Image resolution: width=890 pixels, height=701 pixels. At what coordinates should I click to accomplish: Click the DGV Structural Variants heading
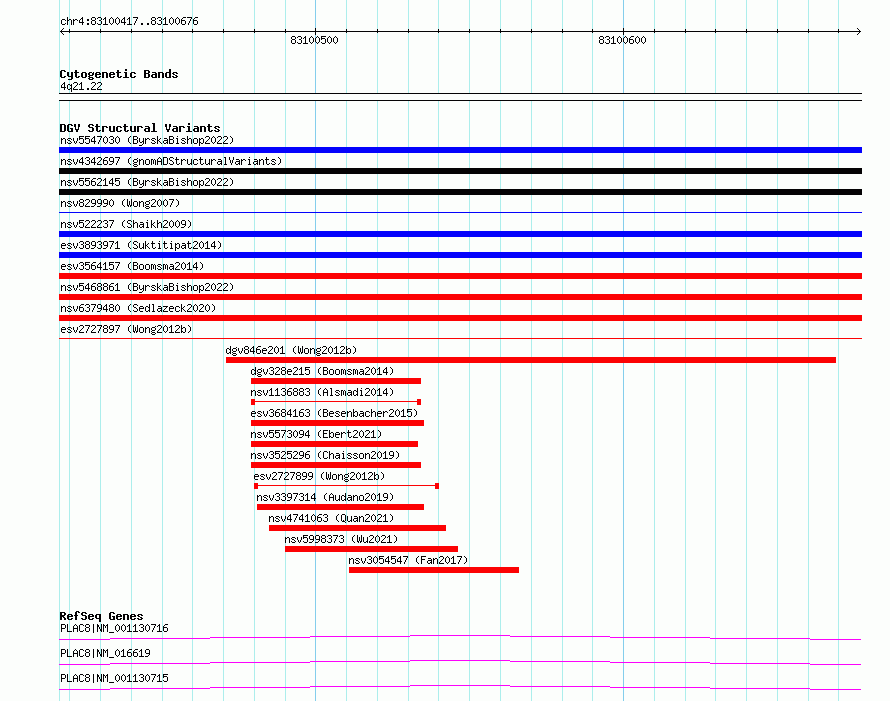(x=140, y=128)
